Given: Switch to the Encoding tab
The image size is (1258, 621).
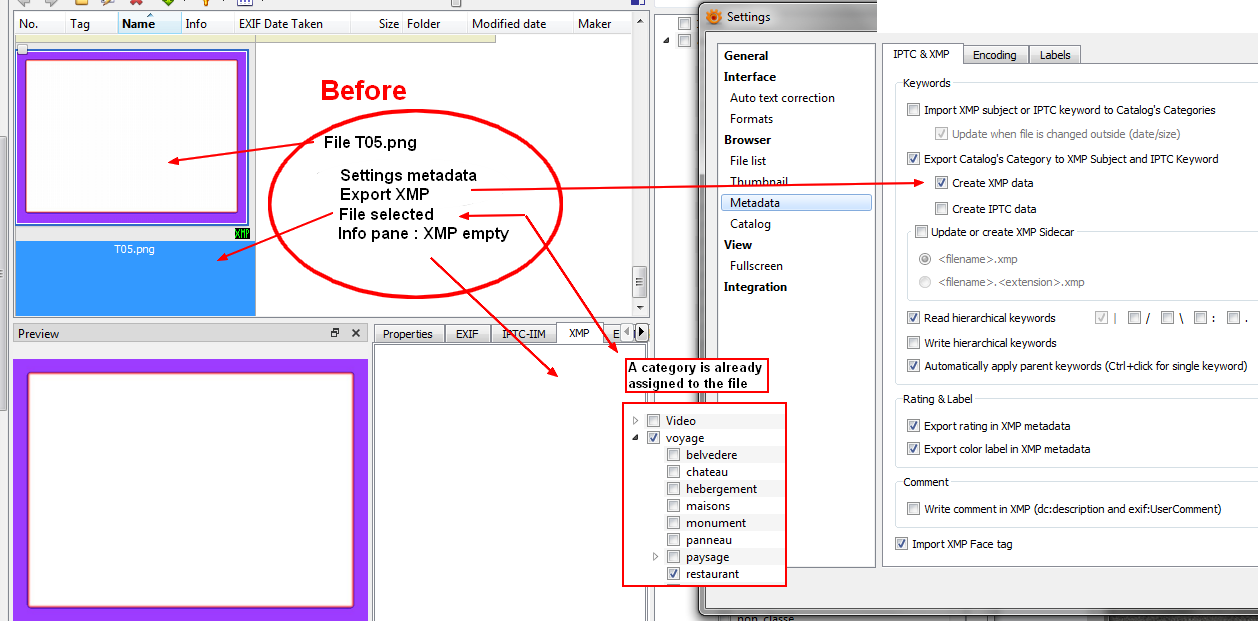Looking at the screenshot, I should [994, 55].
